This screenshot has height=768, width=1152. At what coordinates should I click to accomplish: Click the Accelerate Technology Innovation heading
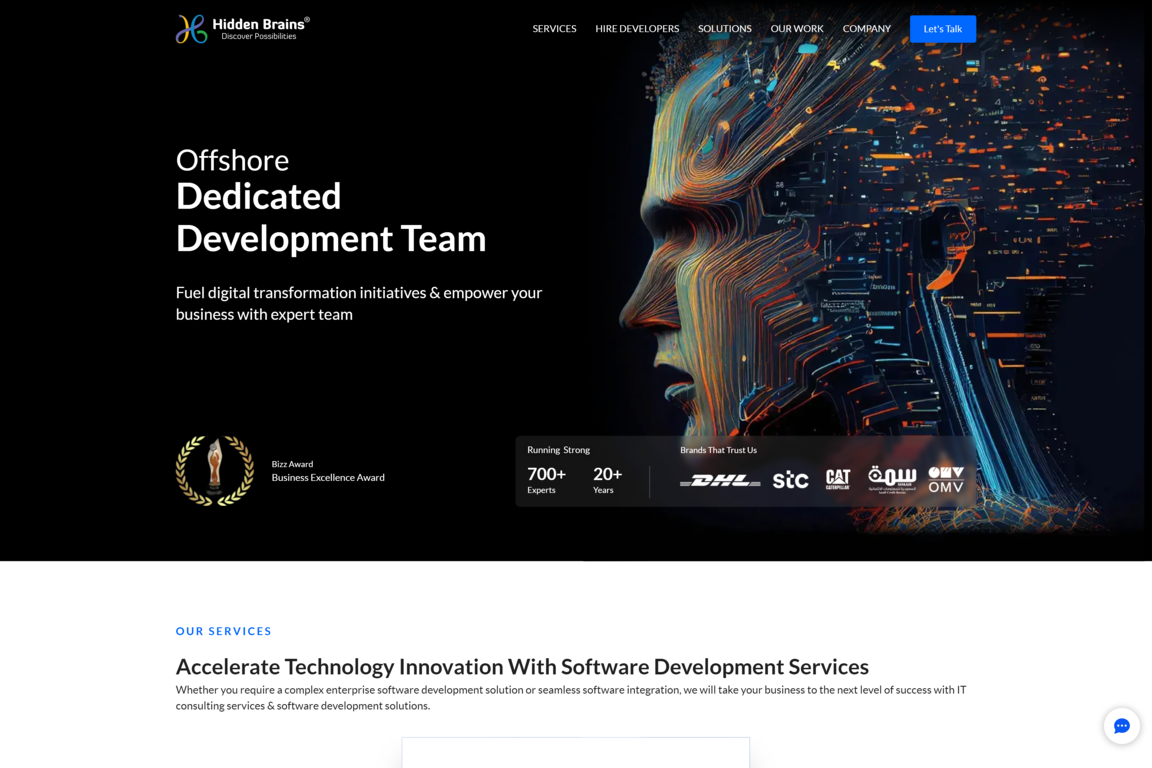522,667
